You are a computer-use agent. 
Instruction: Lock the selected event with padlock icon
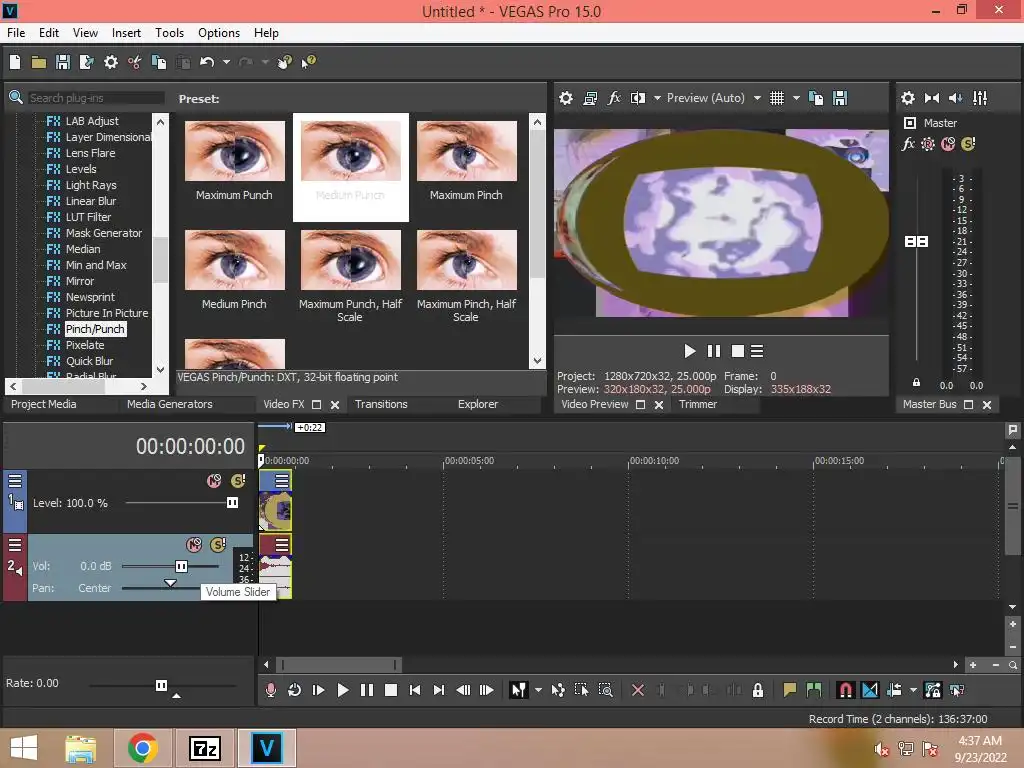pyautogui.click(x=758, y=690)
